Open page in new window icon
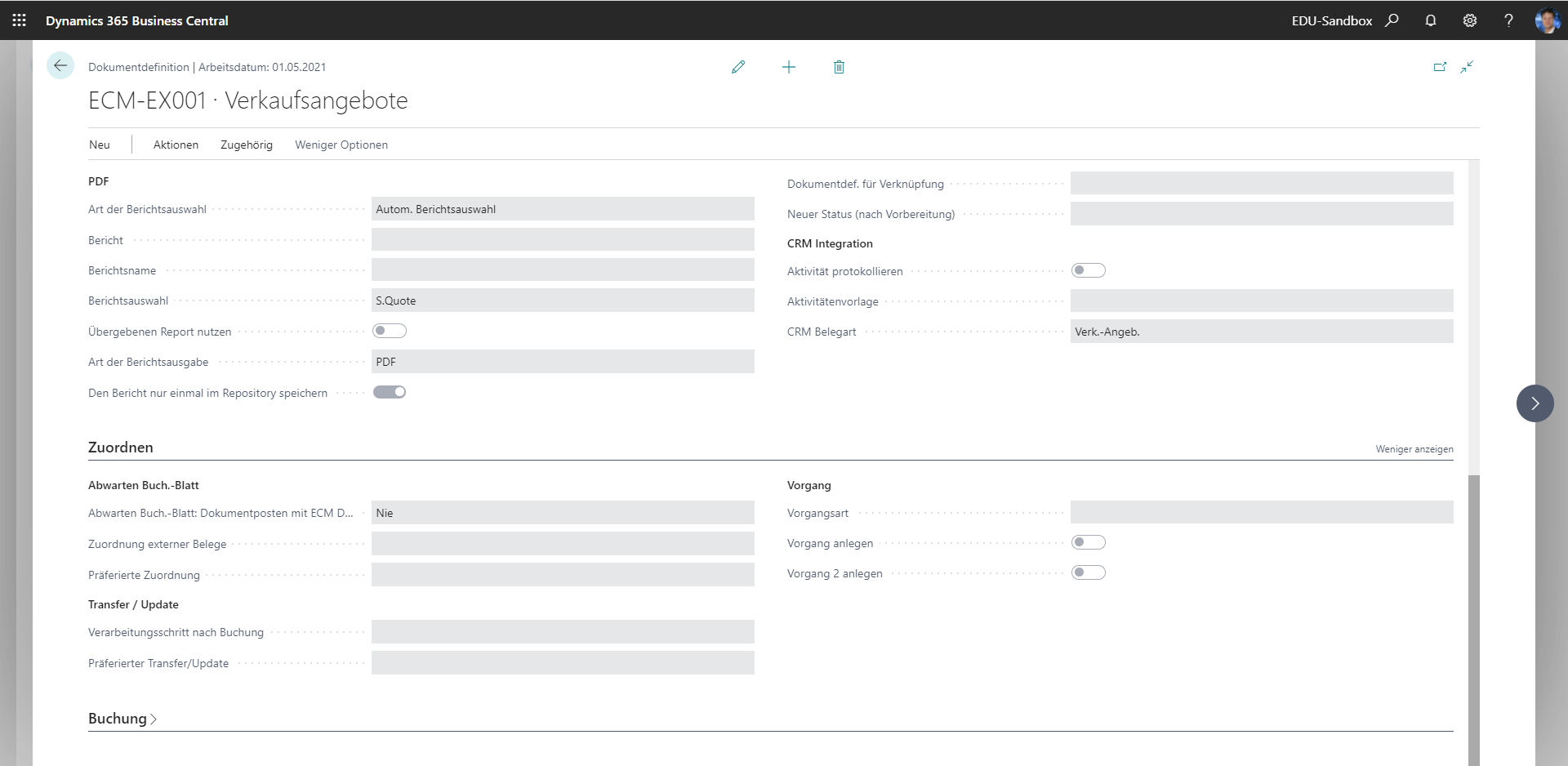This screenshot has height=766, width=1568. point(1440,67)
